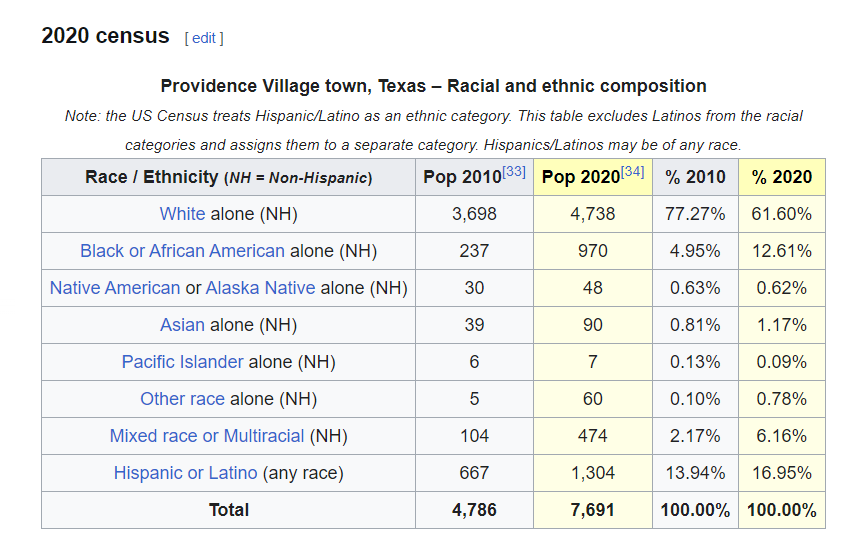Click the cell showing 474
Viewport: 846px width, 541px height.
592,435
